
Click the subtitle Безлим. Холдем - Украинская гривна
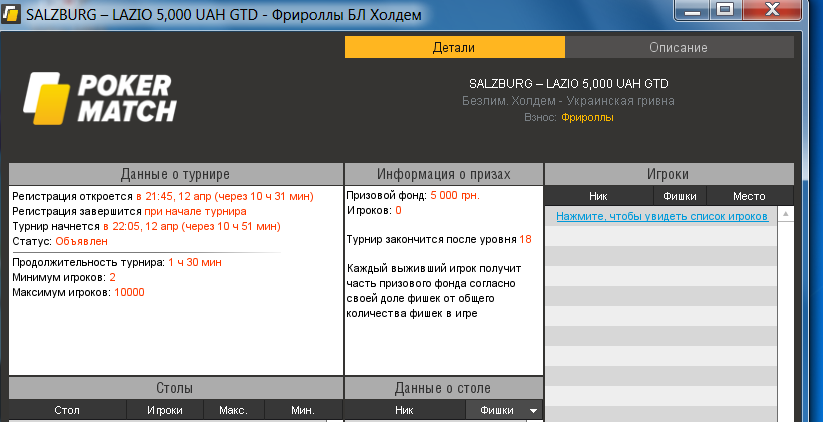pyautogui.click(x=568, y=101)
